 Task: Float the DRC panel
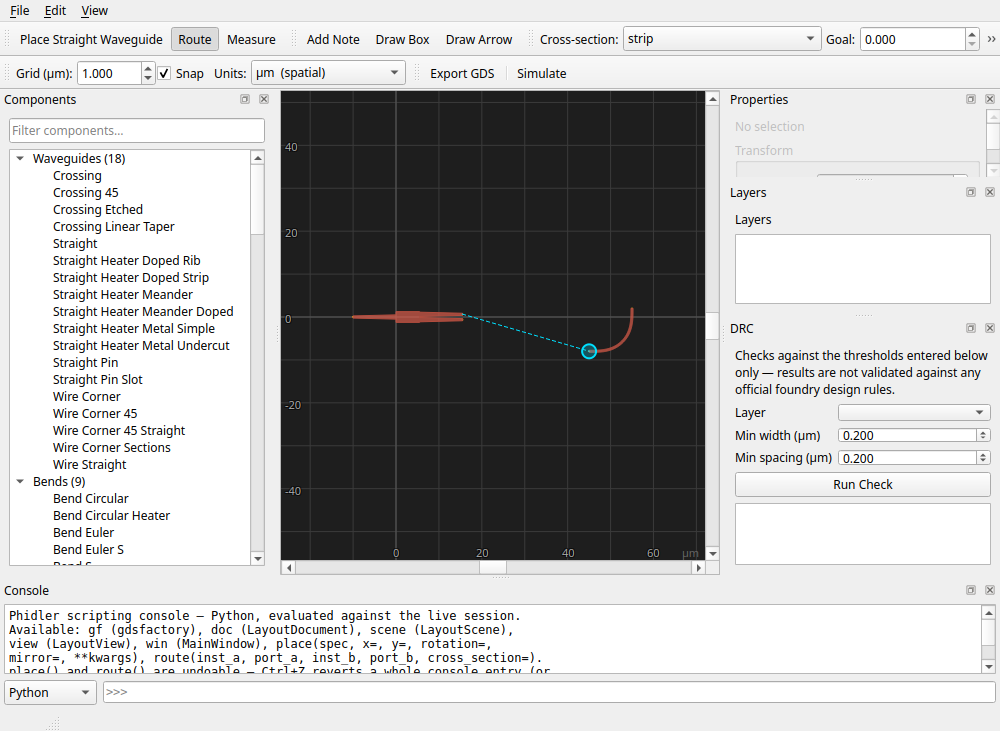point(971,328)
